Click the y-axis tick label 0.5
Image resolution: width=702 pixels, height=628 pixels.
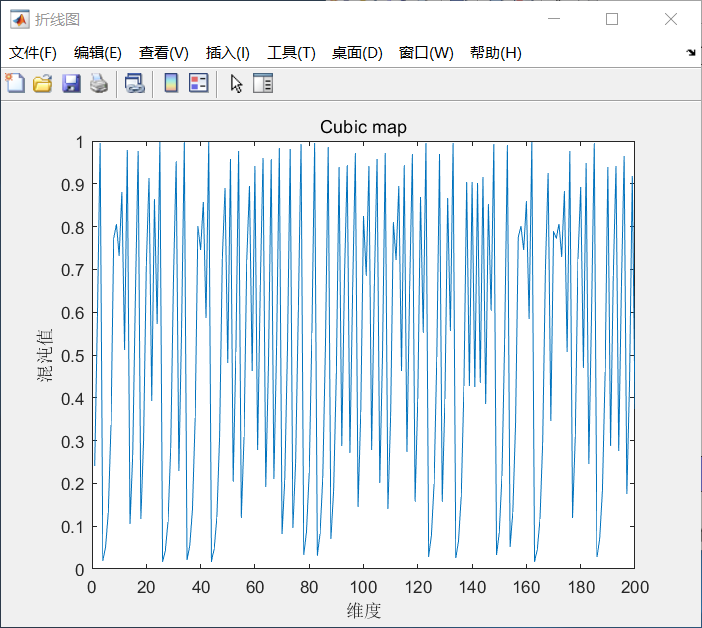tap(73, 356)
